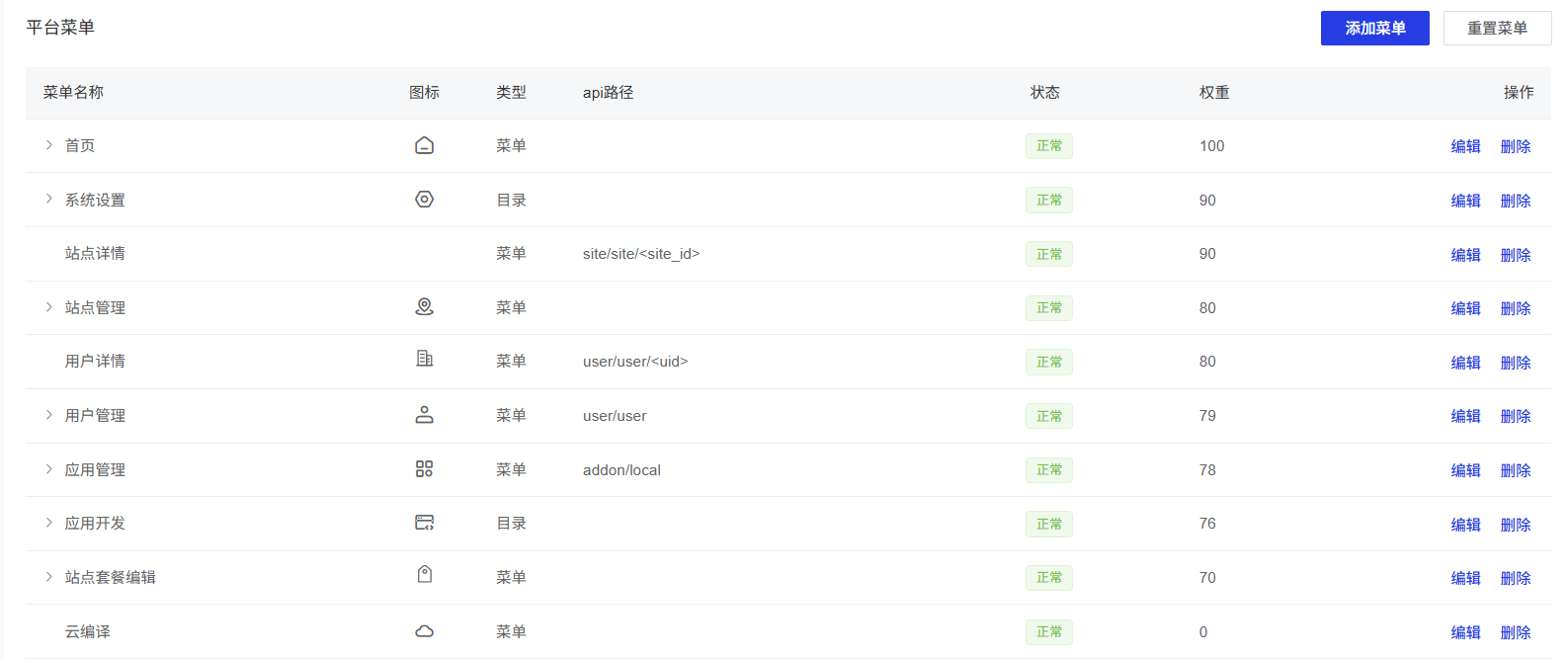Click the 添加菜单 button

(1374, 29)
